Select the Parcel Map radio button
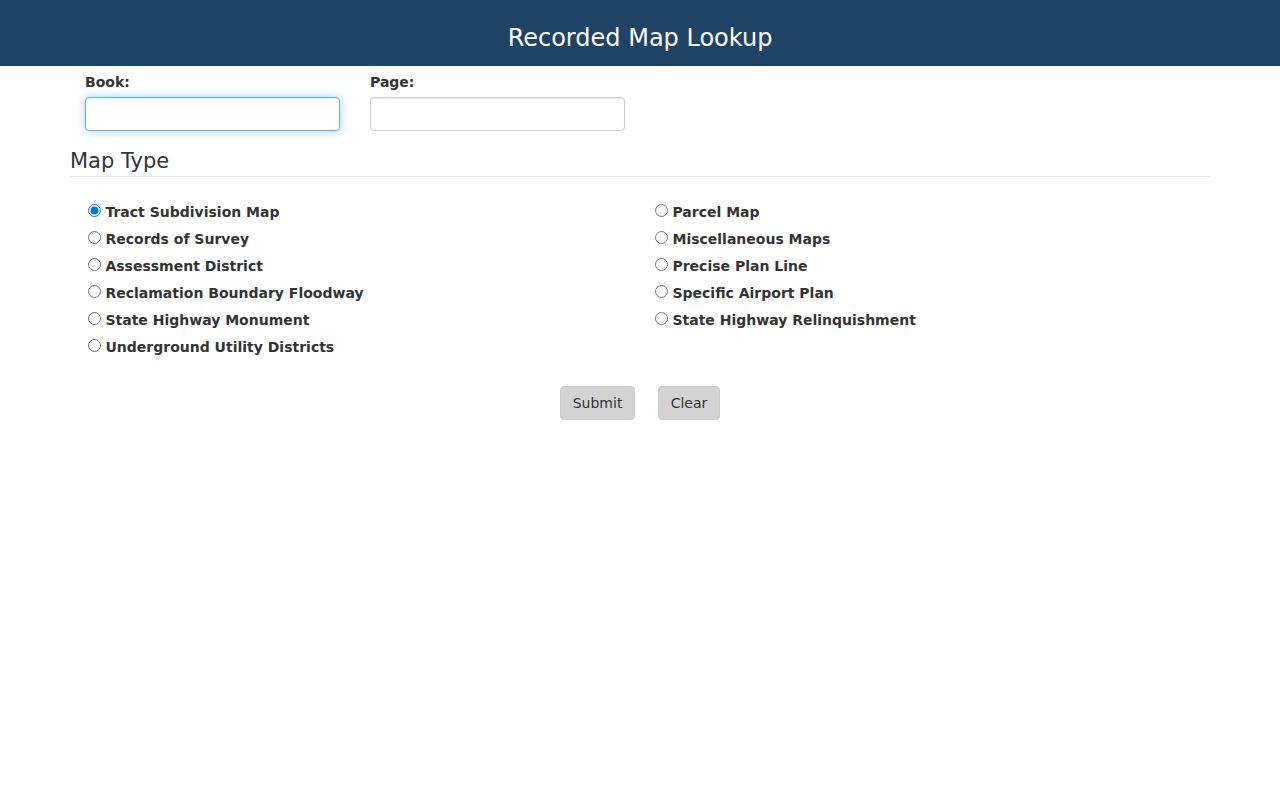The image size is (1280, 800). click(x=661, y=211)
